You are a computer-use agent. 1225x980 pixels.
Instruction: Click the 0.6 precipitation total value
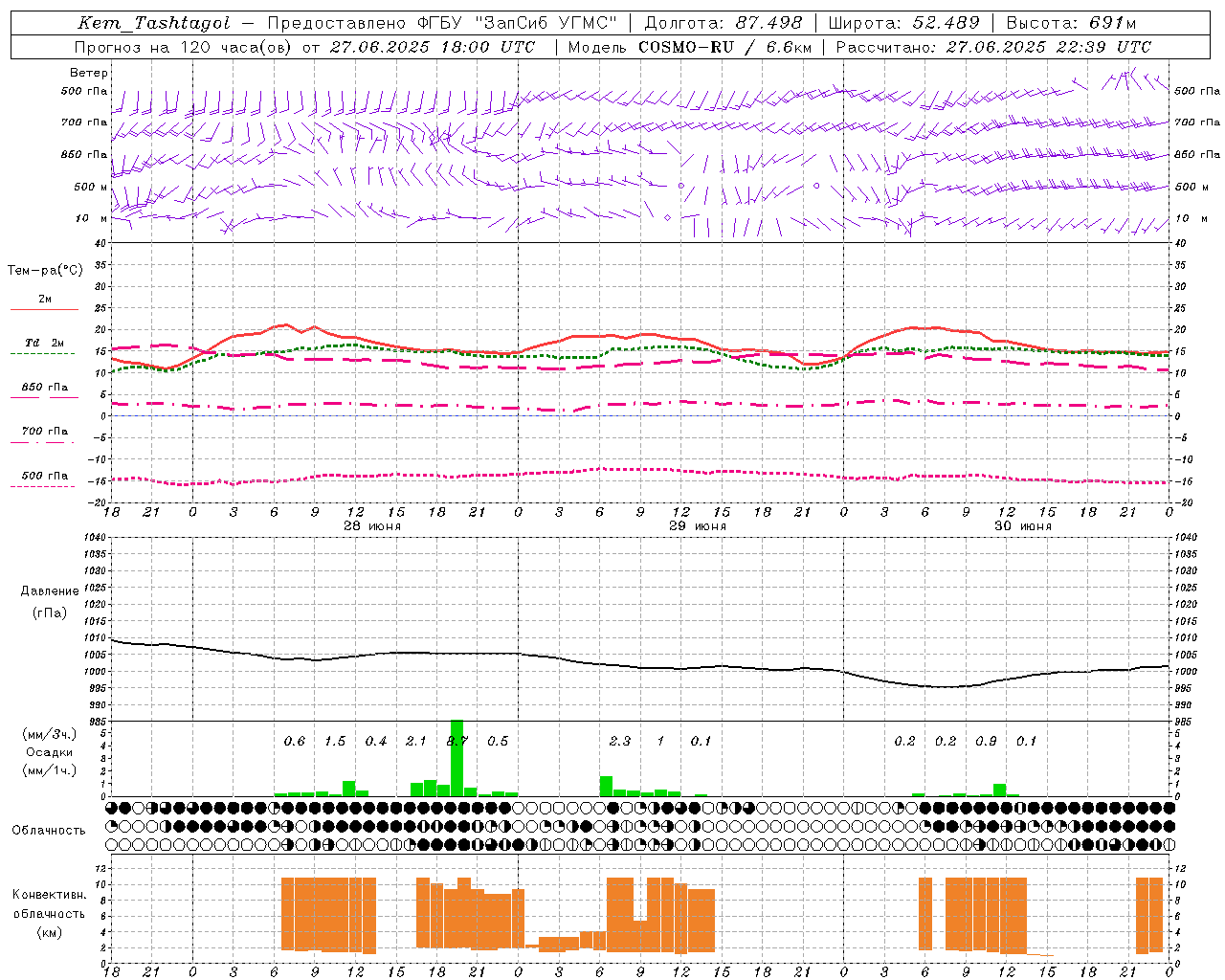click(x=295, y=741)
